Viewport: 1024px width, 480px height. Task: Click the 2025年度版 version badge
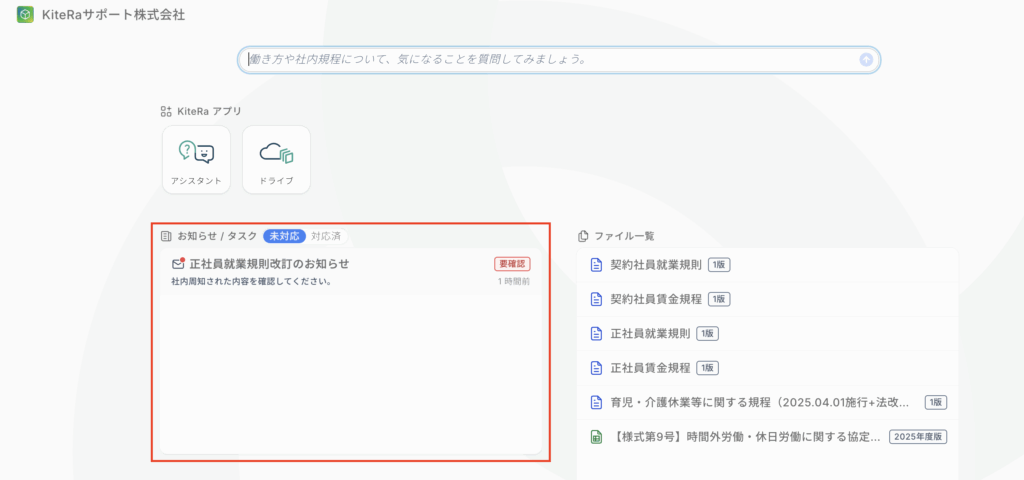click(x=918, y=436)
